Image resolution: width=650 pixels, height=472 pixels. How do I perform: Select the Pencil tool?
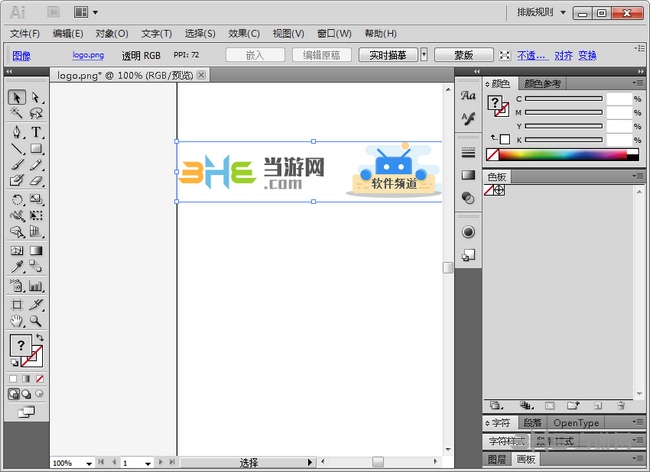36,165
